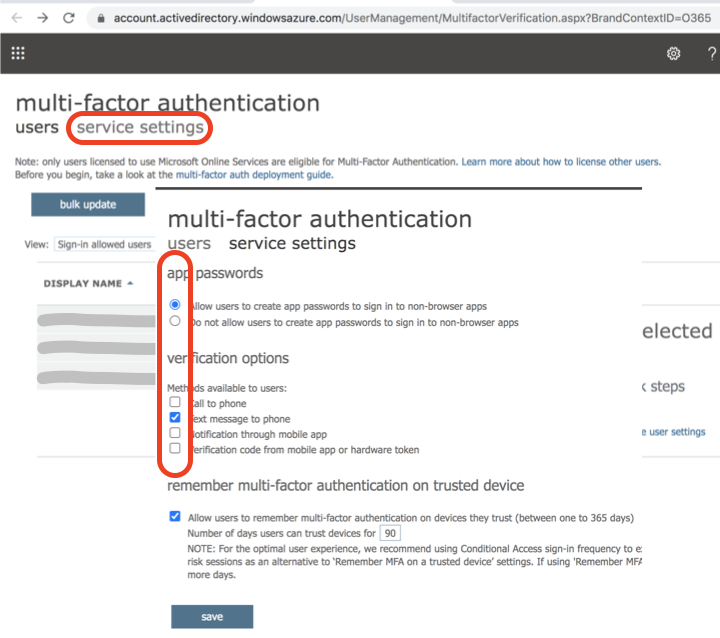Switch to users tab in lower panel
720x638 pixels.
point(189,243)
